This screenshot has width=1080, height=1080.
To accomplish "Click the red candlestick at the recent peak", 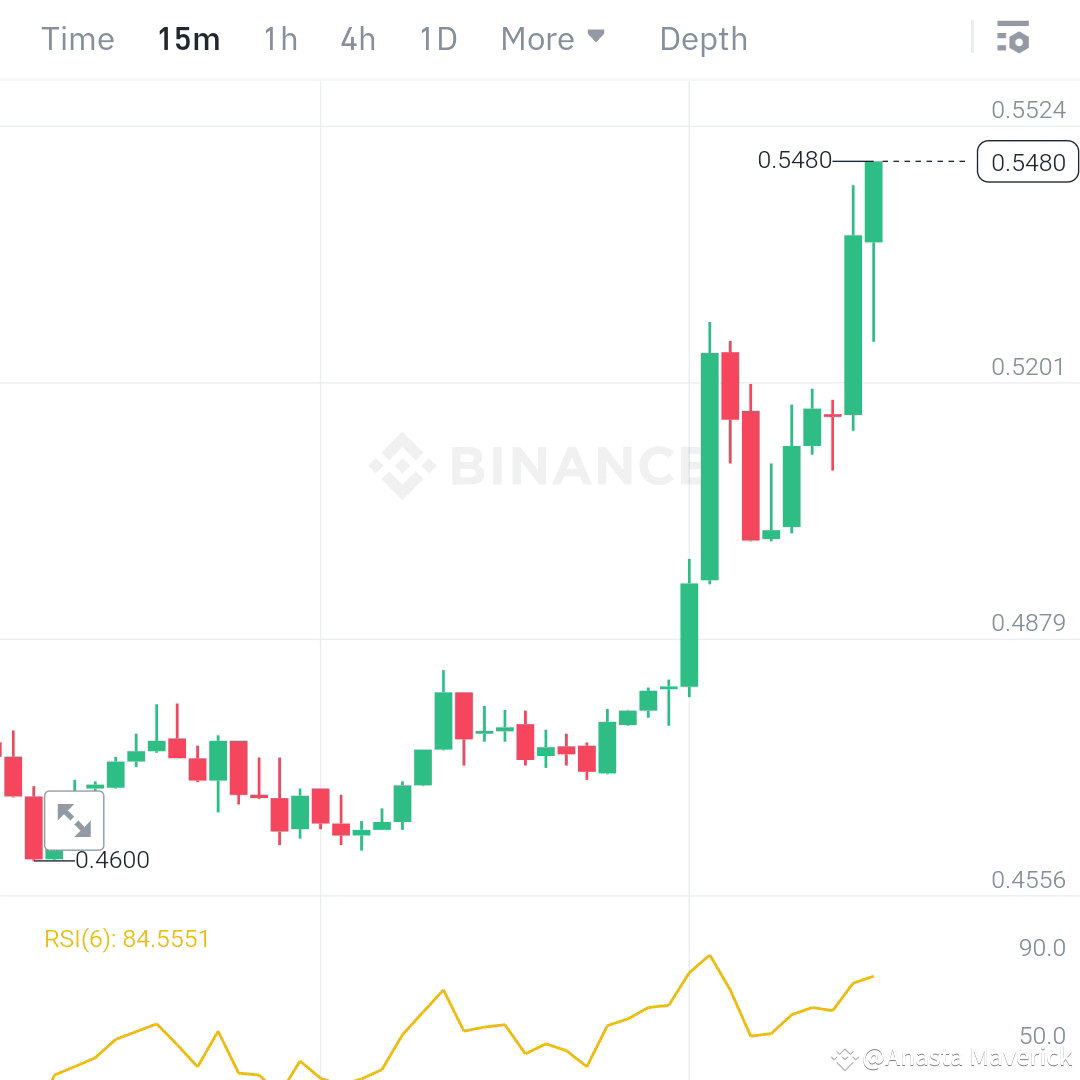I will click(729, 385).
